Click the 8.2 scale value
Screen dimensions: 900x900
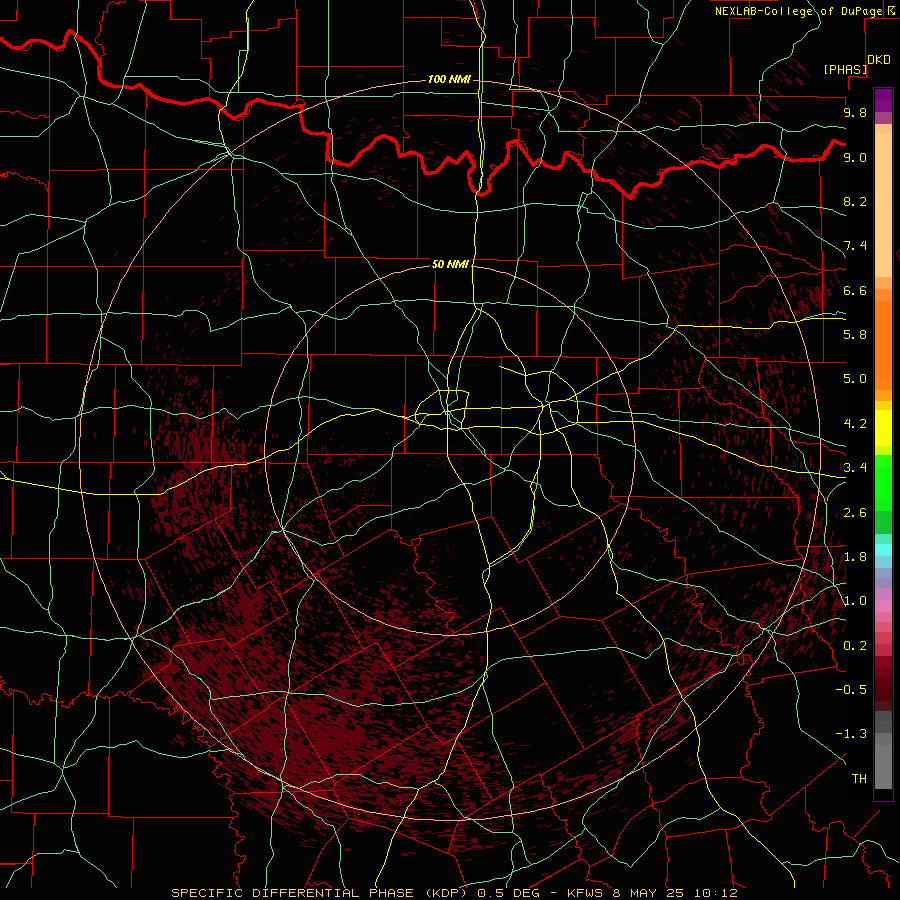point(855,201)
